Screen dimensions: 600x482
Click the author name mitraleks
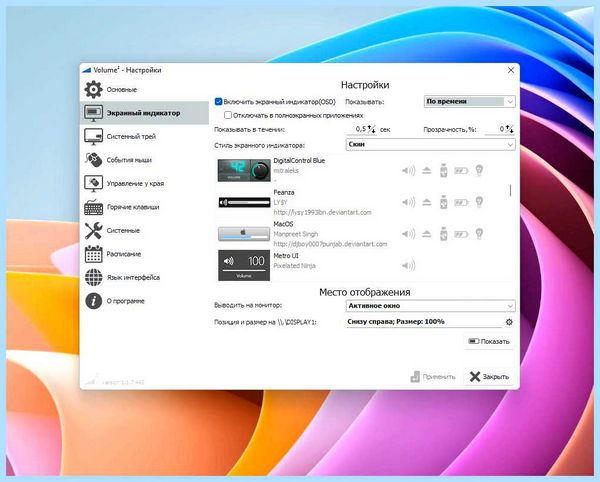coord(286,171)
